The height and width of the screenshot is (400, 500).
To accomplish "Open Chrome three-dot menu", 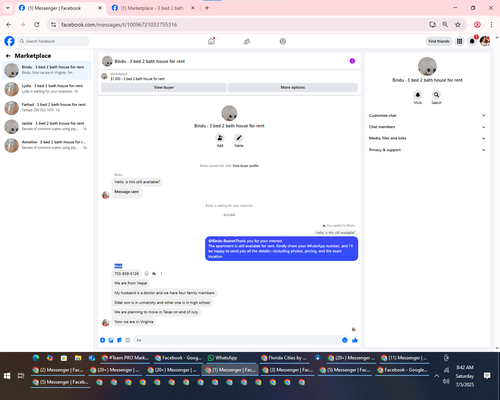I will (491, 24).
